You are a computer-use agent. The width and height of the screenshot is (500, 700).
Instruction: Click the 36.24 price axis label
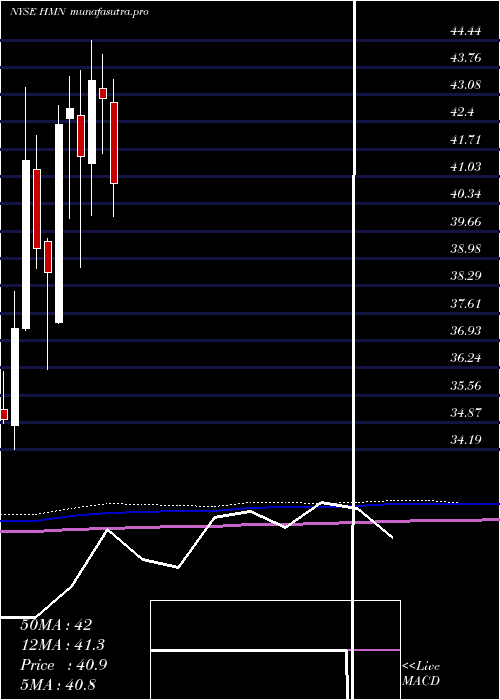(466, 358)
